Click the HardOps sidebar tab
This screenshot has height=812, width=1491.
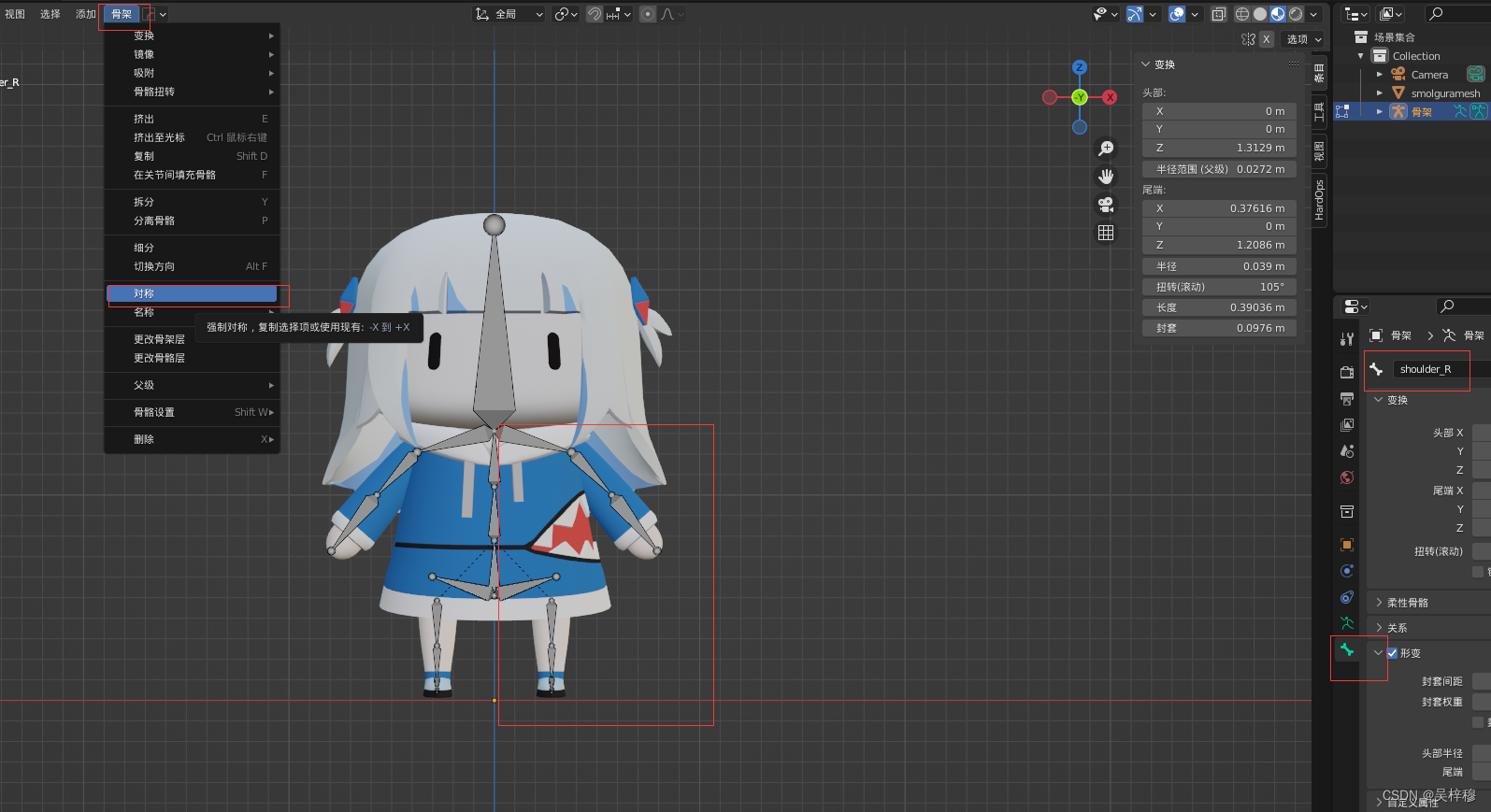tap(1319, 200)
